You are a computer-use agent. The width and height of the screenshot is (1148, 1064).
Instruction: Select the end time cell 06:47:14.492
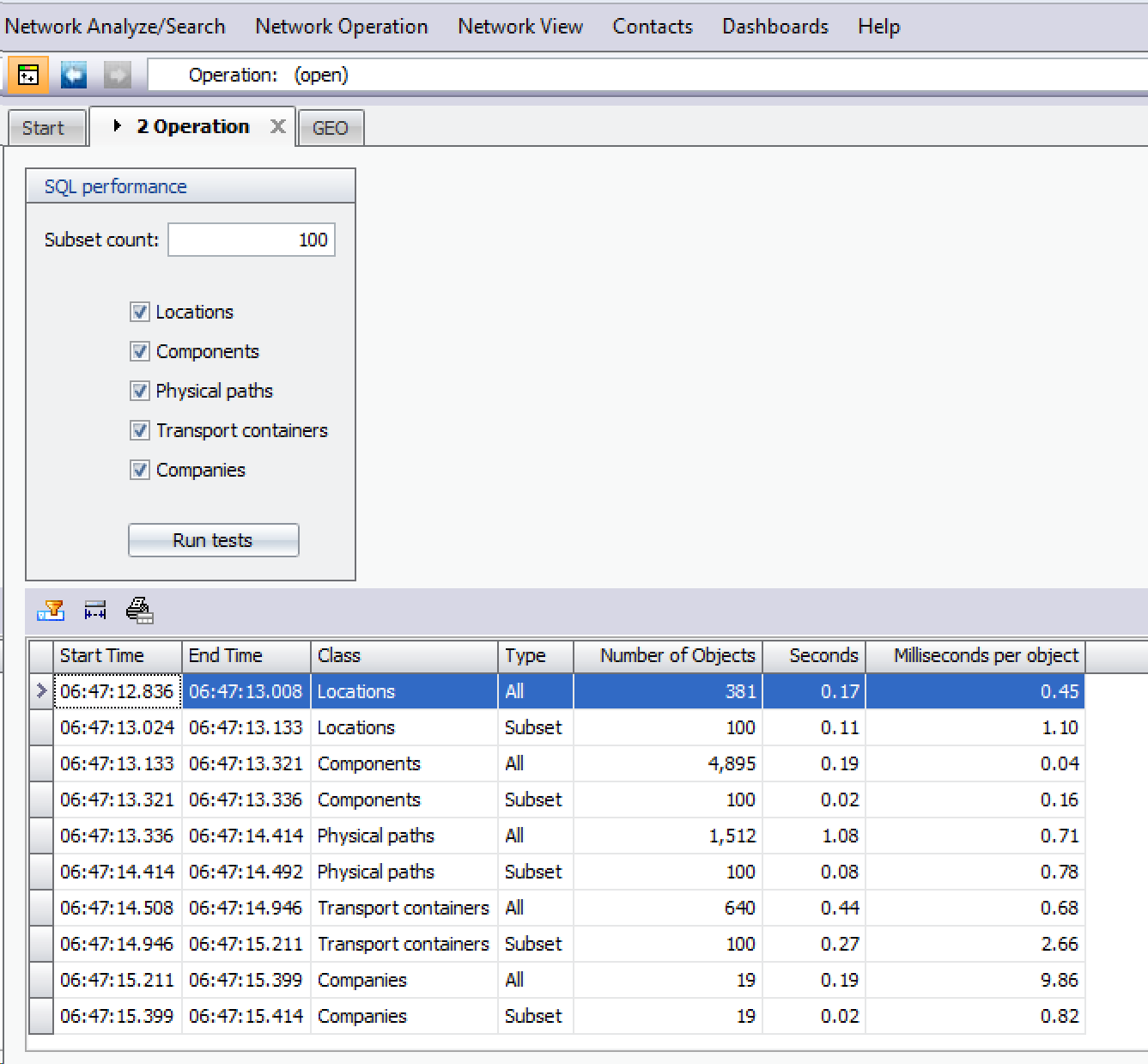coord(246,872)
